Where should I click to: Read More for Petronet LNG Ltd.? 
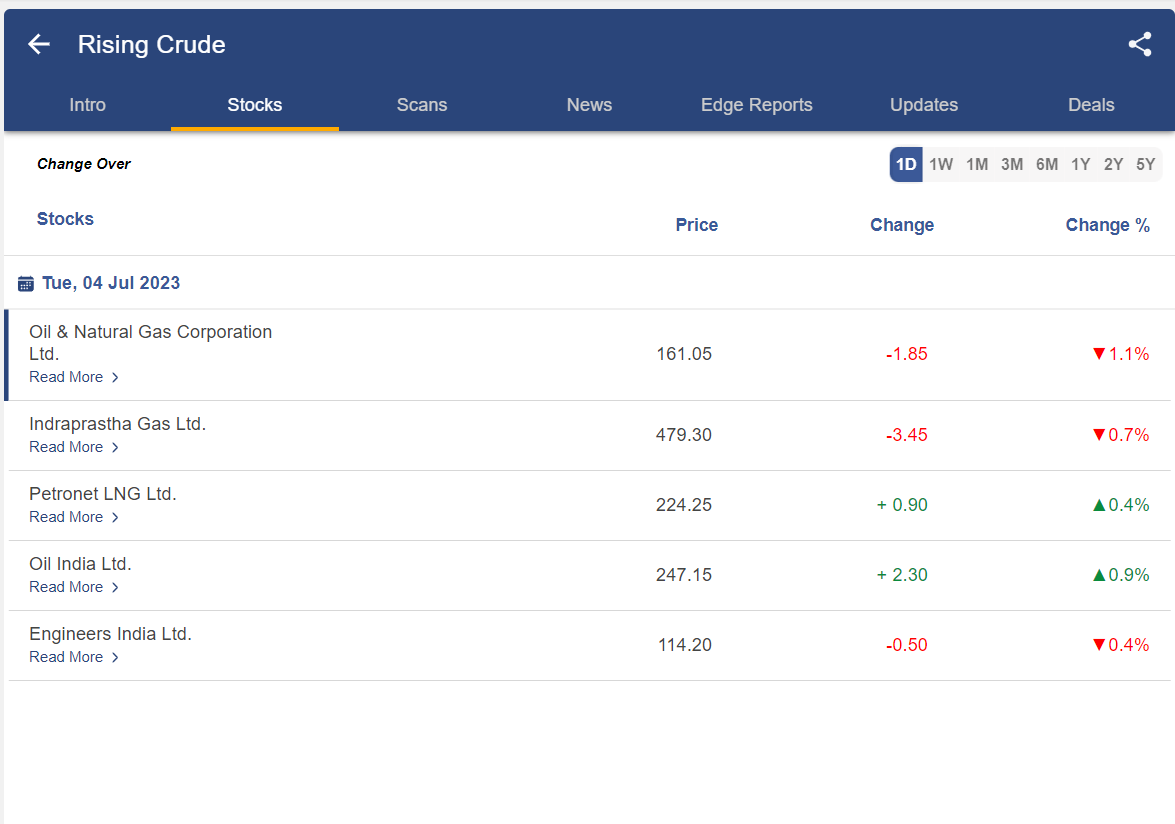pyautogui.click(x=74, y=517)
